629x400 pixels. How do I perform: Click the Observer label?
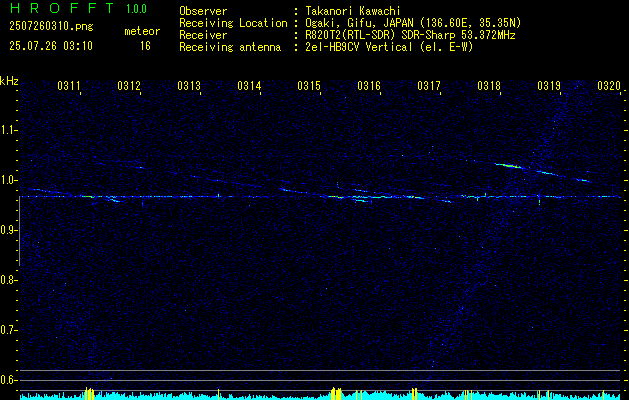203,11
